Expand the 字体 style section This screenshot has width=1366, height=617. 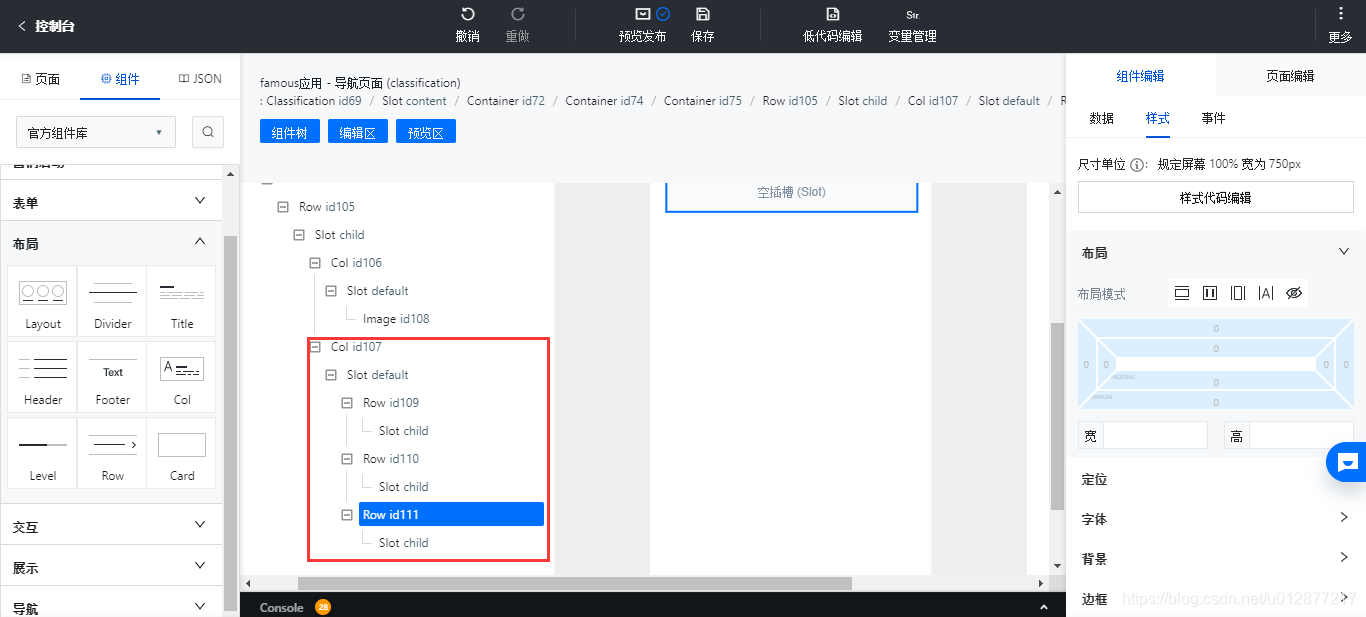coord(1343,518)
